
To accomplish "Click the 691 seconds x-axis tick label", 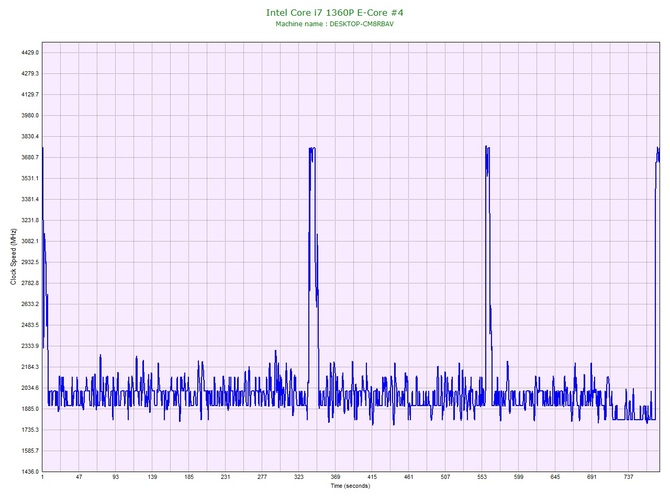I will [592, 477].
